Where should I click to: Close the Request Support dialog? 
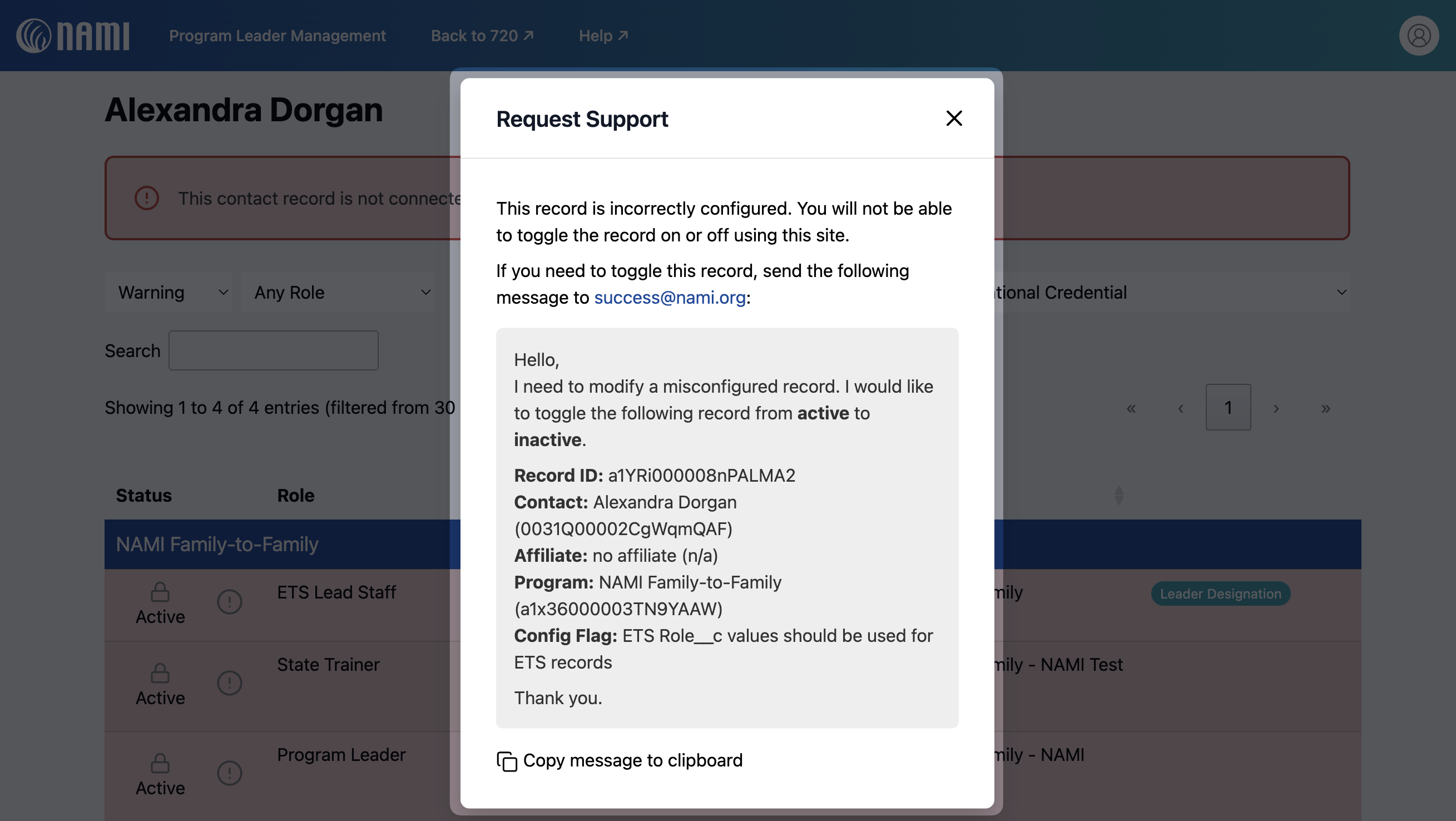click(x=954, y=118)
